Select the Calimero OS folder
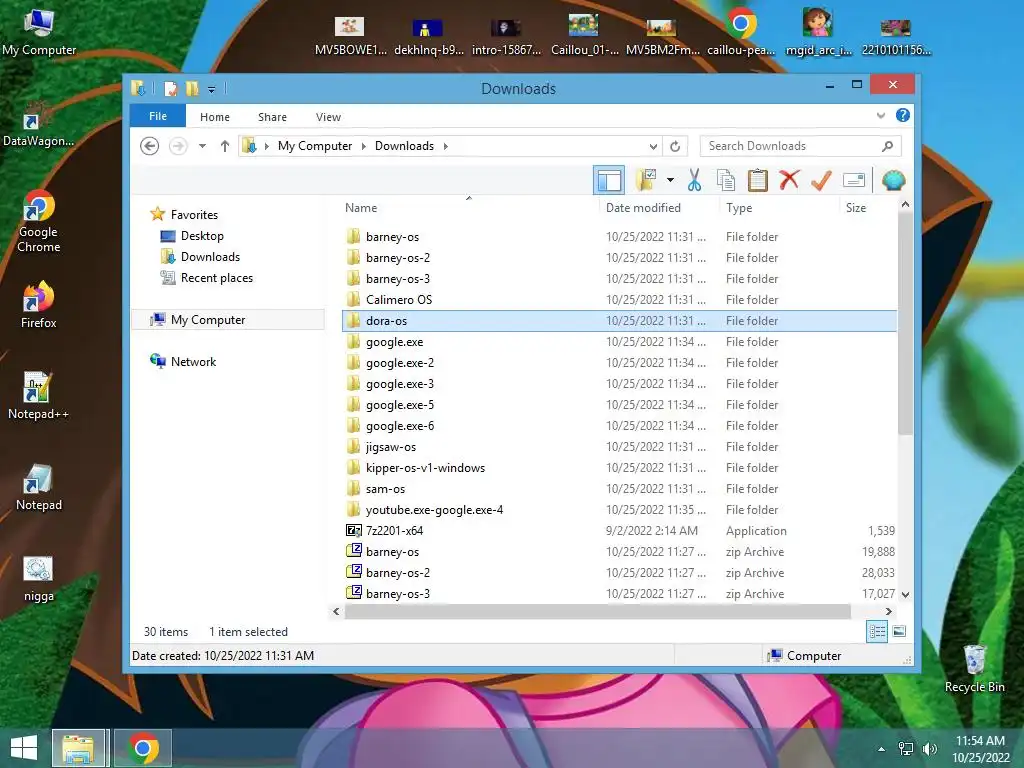 (619, 300)
